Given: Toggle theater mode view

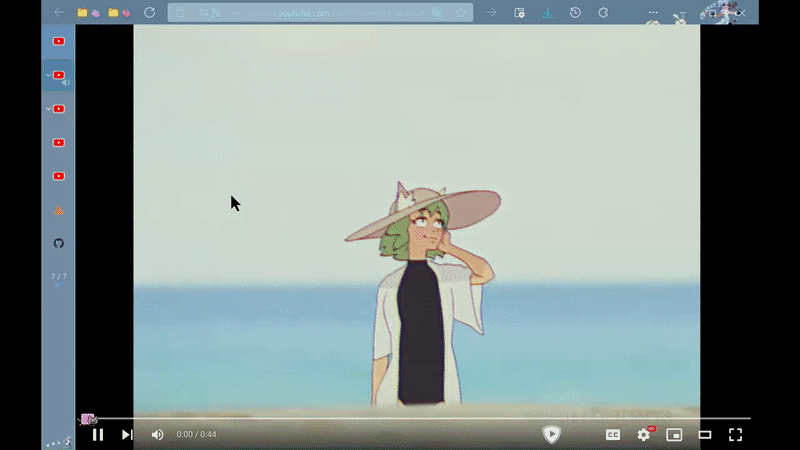Looking at the screenshot, I should 705,435.
